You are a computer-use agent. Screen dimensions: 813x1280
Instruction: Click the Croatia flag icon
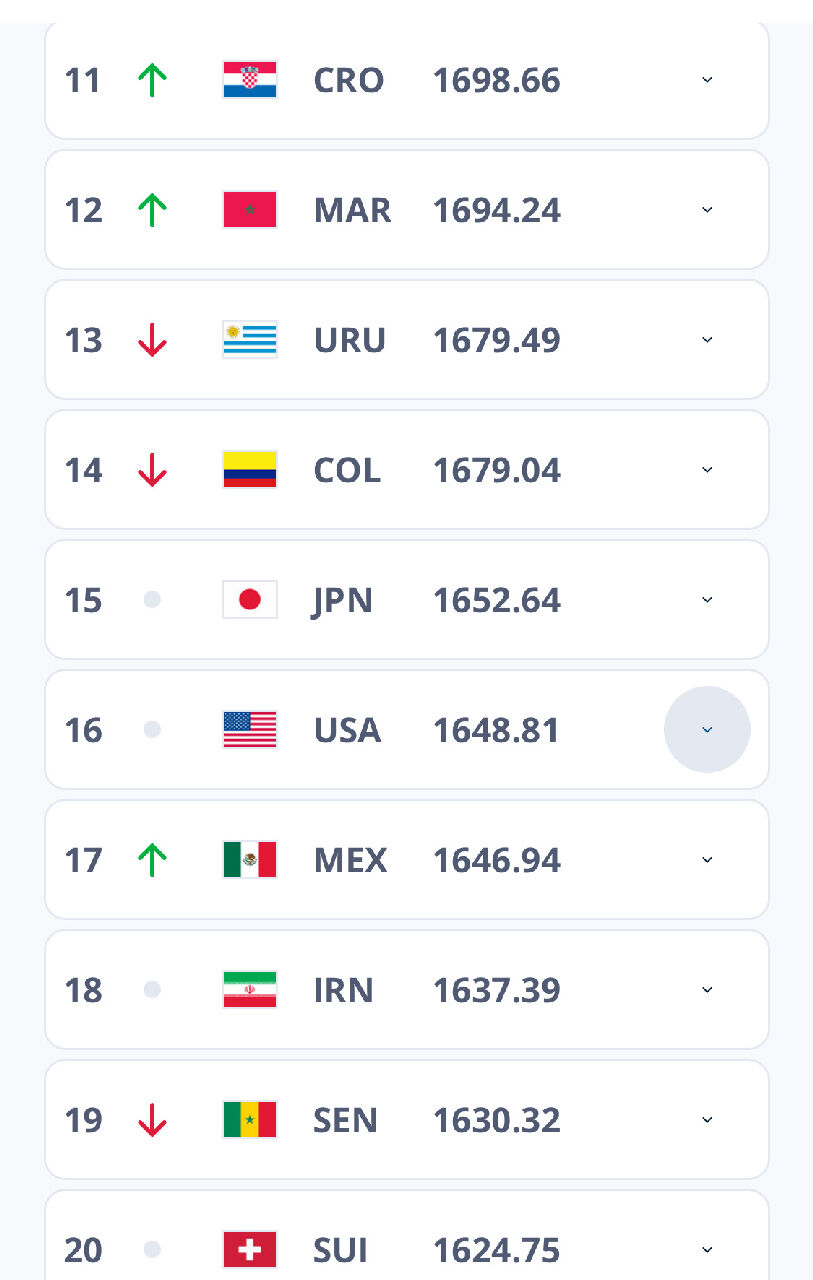coord(249,80)
